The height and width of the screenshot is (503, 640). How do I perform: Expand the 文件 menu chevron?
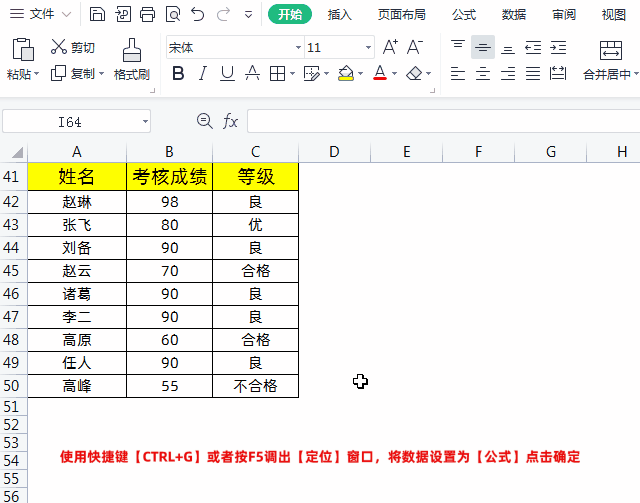coord(66,15)
